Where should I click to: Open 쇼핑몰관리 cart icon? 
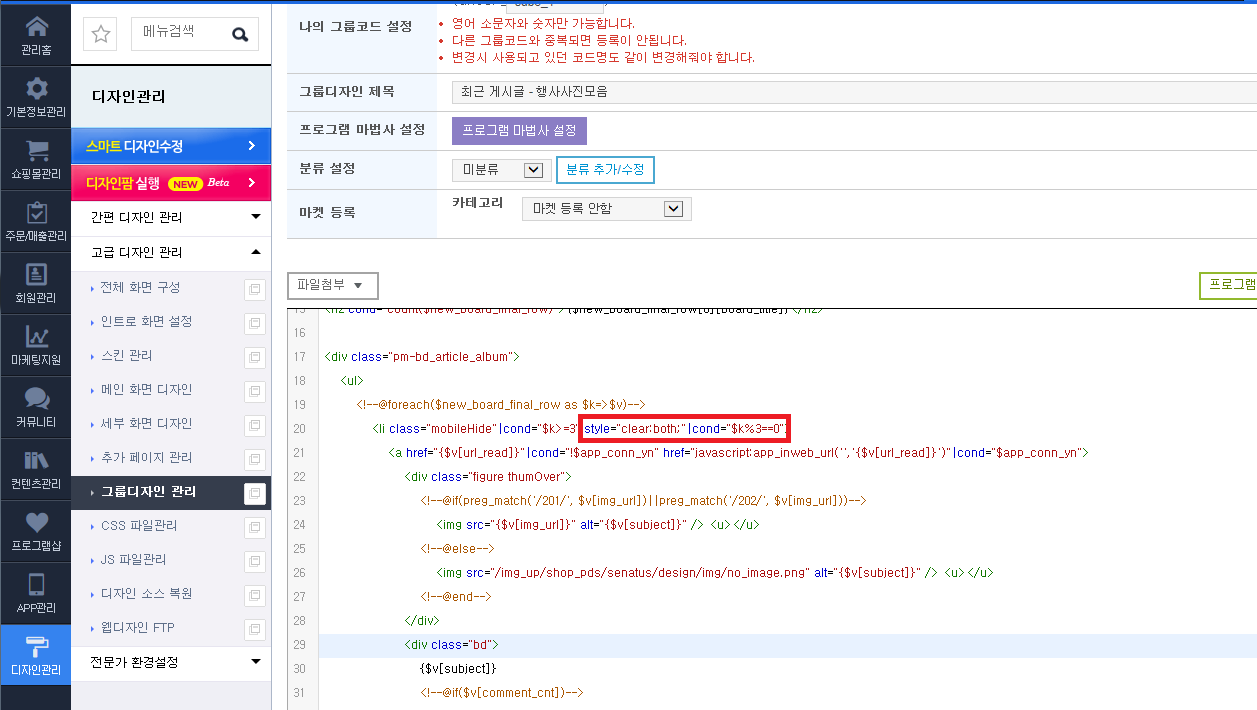coord(36,150)
